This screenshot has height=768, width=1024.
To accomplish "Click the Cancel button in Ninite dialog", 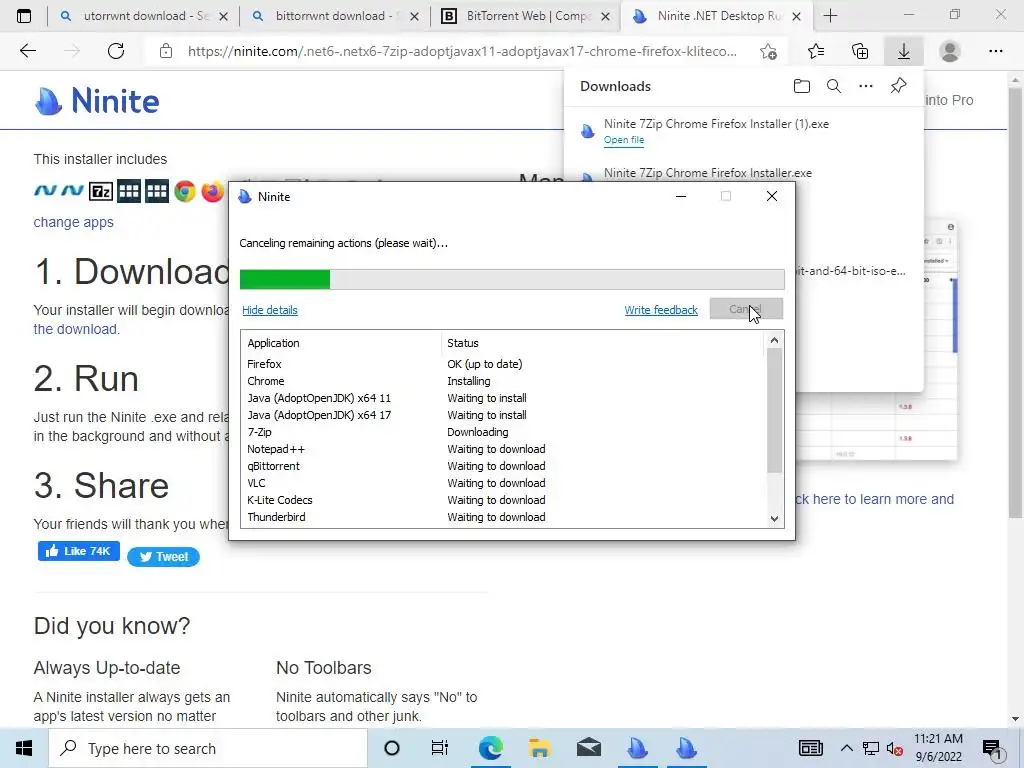I will coord(746,309).
